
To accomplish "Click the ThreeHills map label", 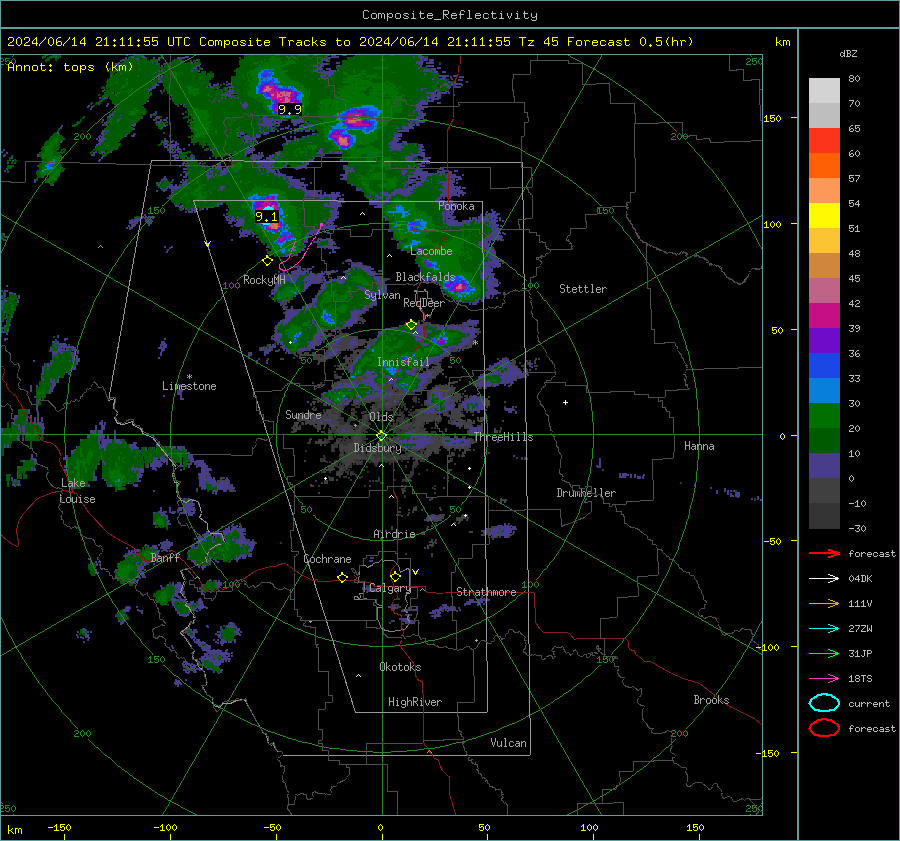I will tap(503, 437).
